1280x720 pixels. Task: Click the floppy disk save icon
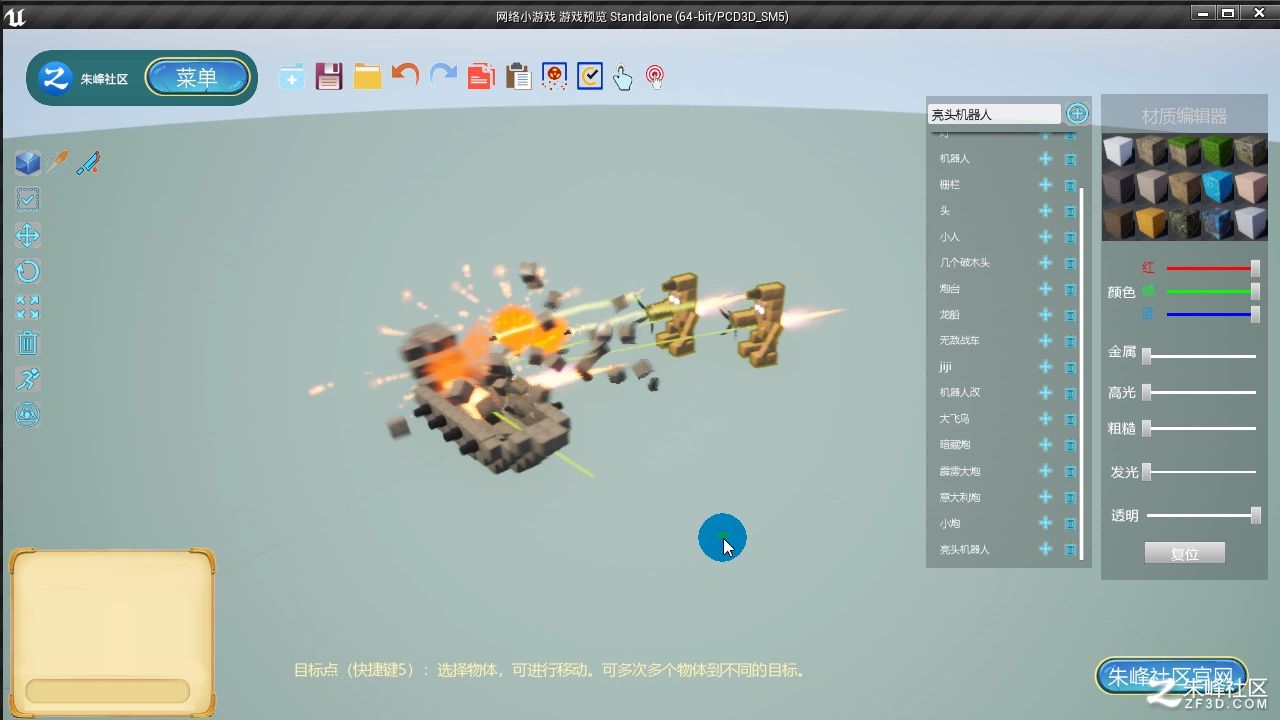pos(329,77)
